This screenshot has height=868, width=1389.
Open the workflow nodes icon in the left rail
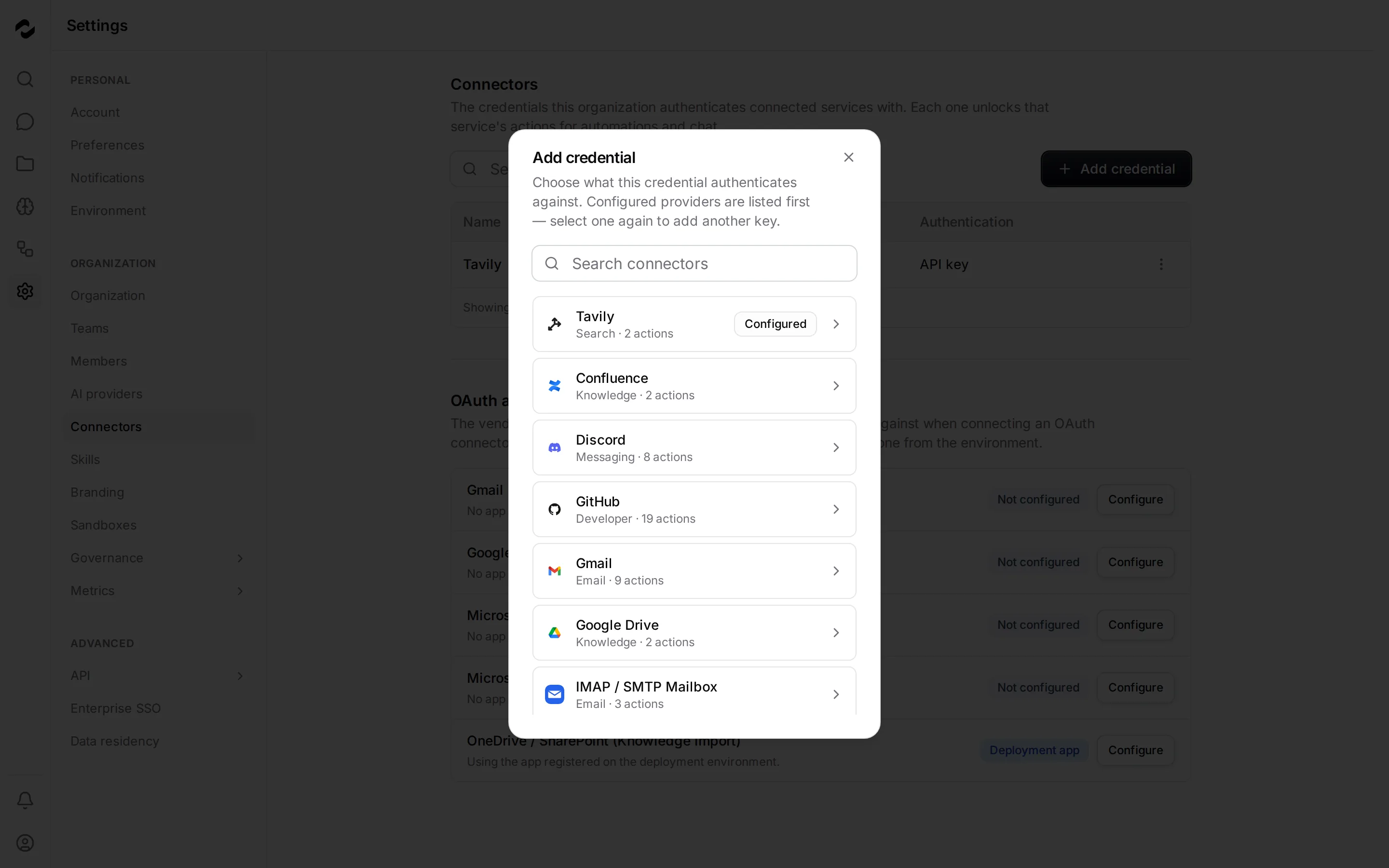tap(25, 248)
